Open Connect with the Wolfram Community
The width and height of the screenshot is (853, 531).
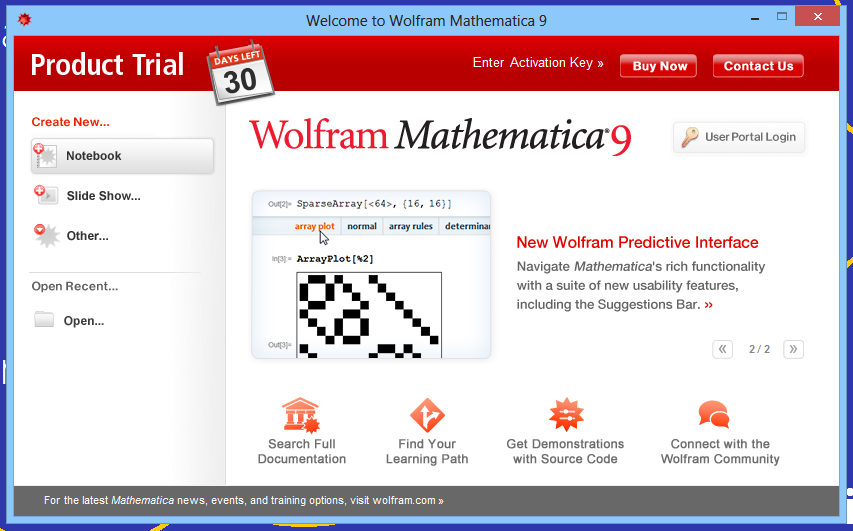coord(720,451)
